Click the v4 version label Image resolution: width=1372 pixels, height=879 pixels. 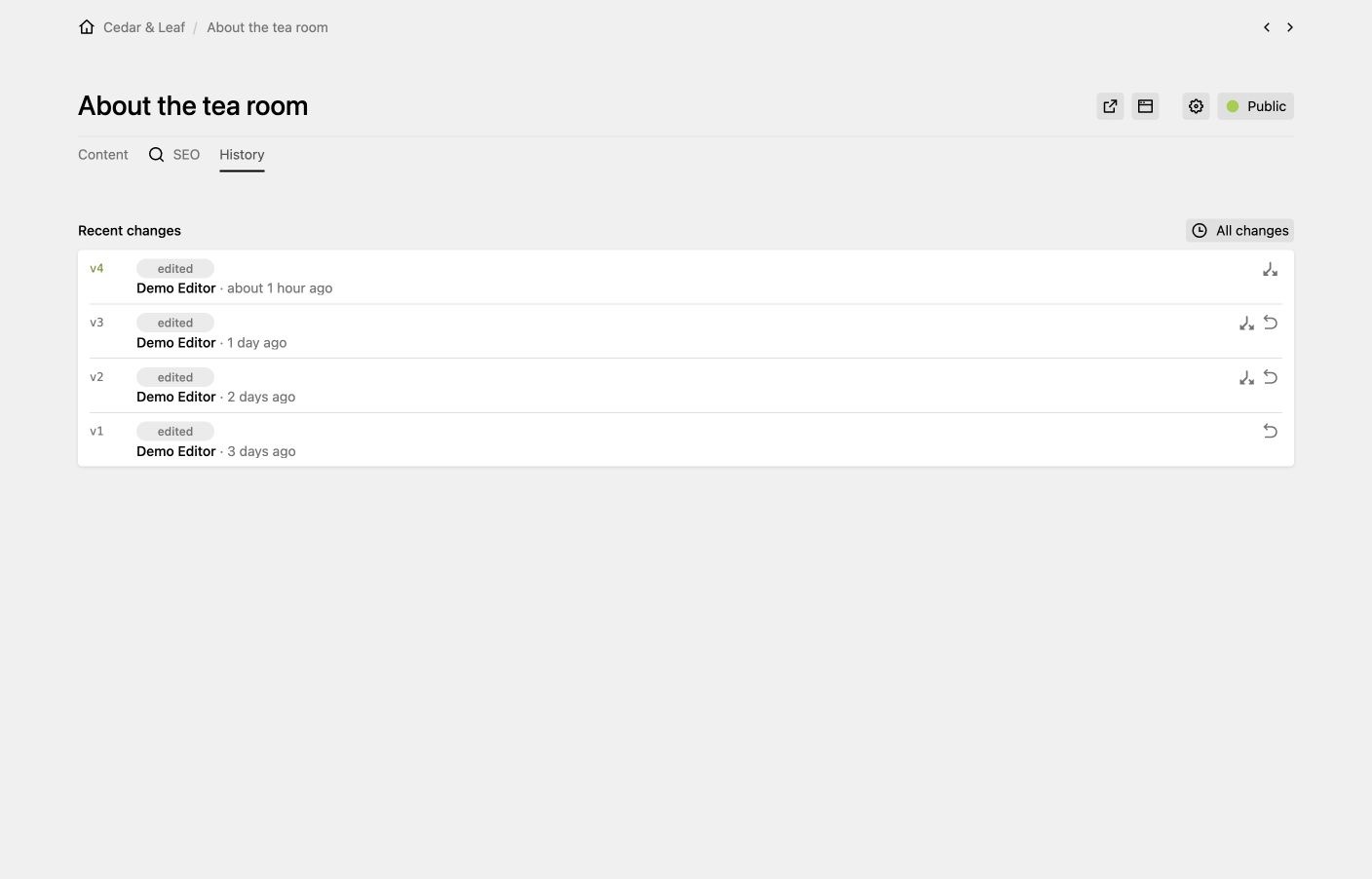tap(96, 269)
